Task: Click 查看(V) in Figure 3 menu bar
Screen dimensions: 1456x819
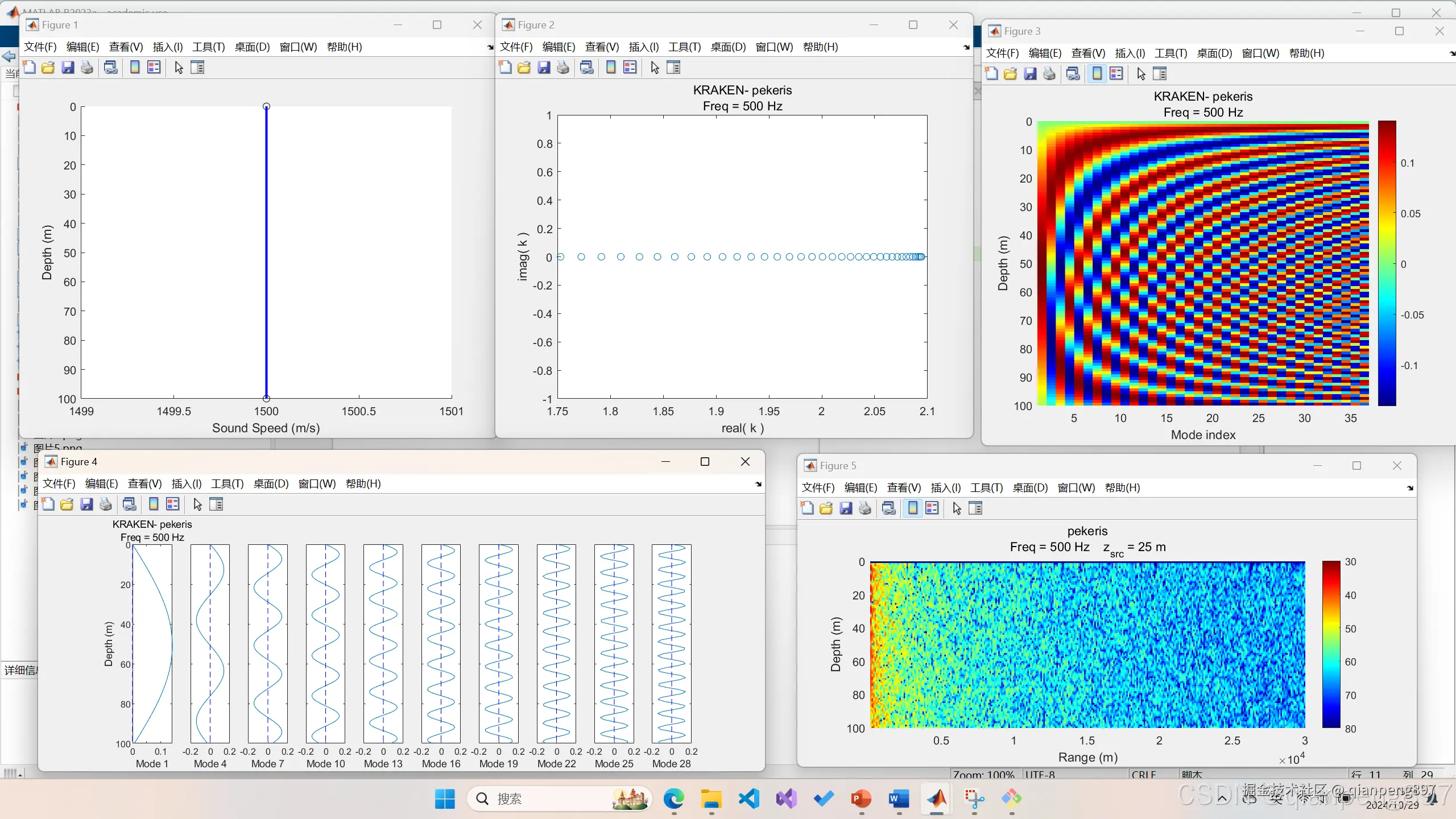Action: [x=1088, y=53]
